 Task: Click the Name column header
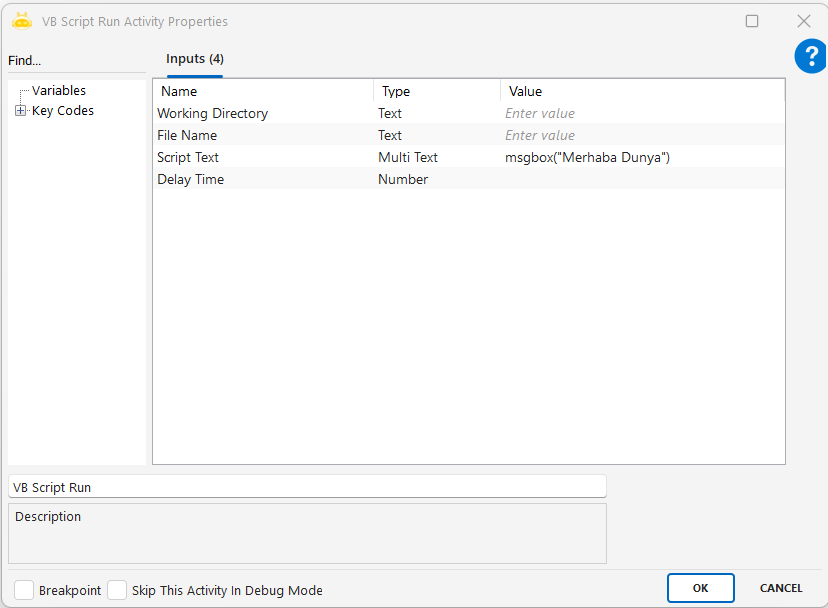[x=262, y=91]
